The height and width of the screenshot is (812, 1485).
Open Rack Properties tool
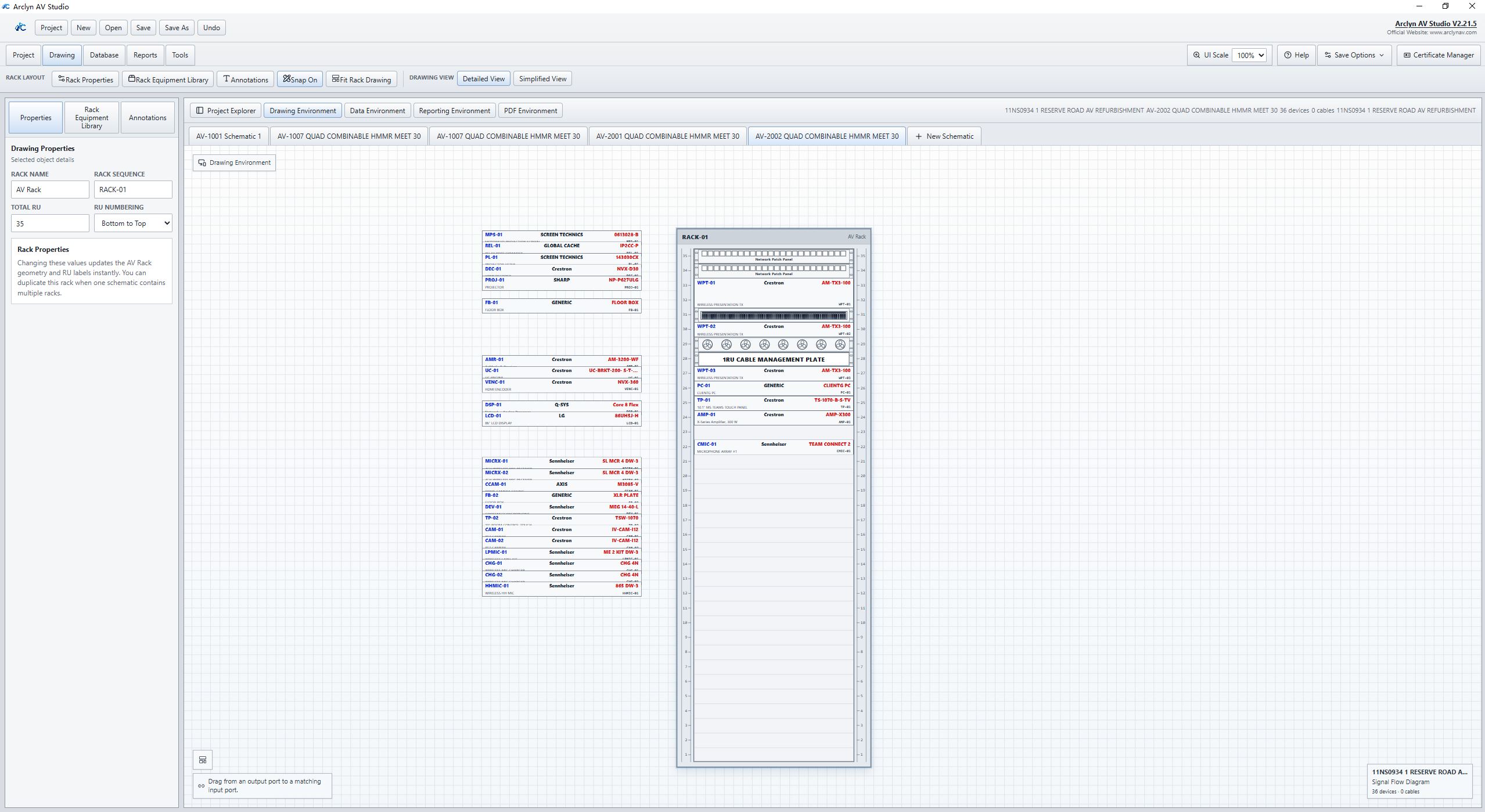[x=85, y=80]
